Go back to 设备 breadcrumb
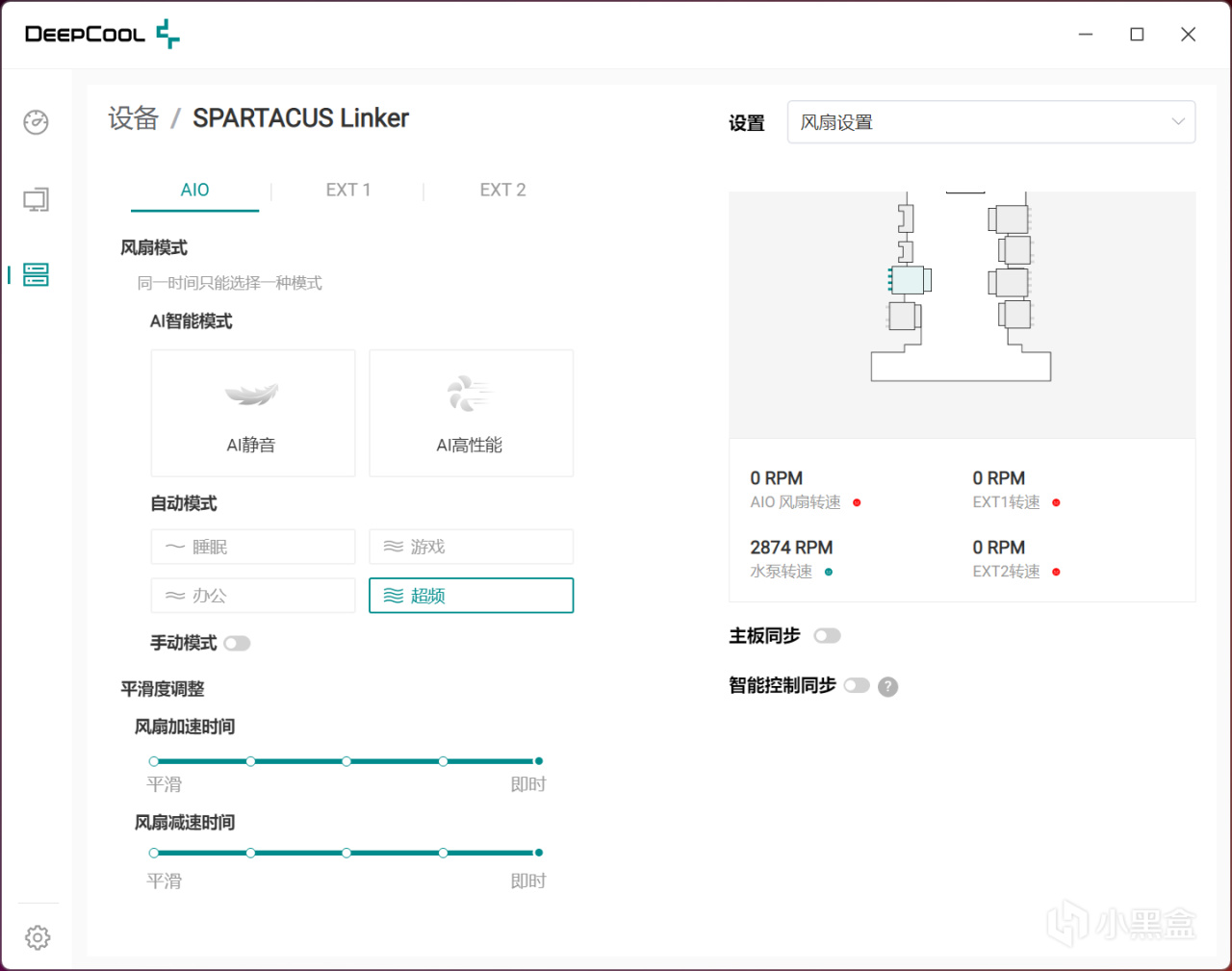This screenshot has width=1232, height=971. pos(133,118)
